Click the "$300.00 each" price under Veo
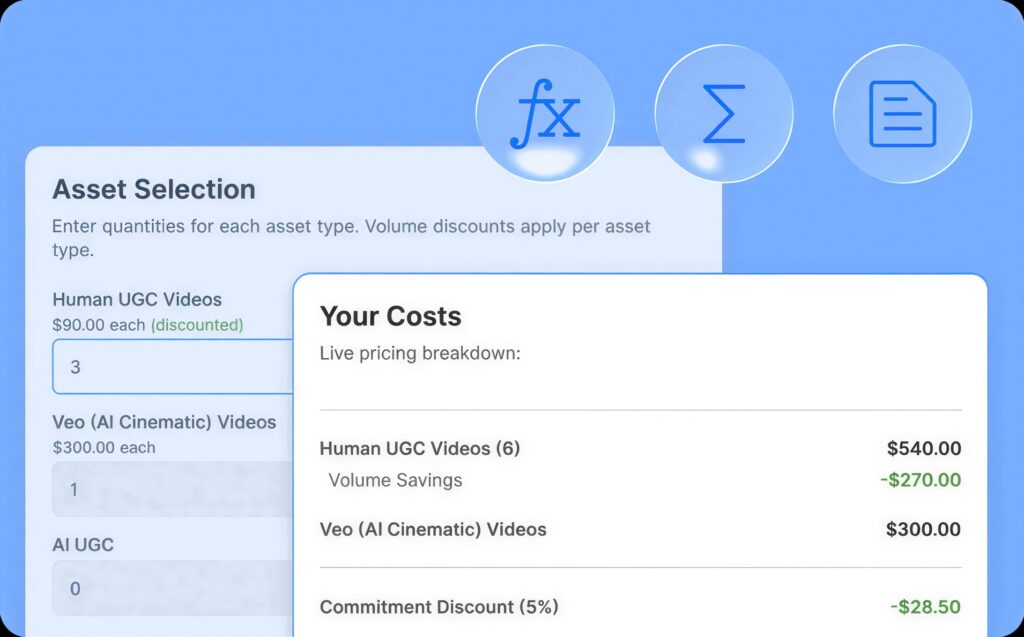Image resolution: width=1024 pixels, height=637 pixels. 104,447
